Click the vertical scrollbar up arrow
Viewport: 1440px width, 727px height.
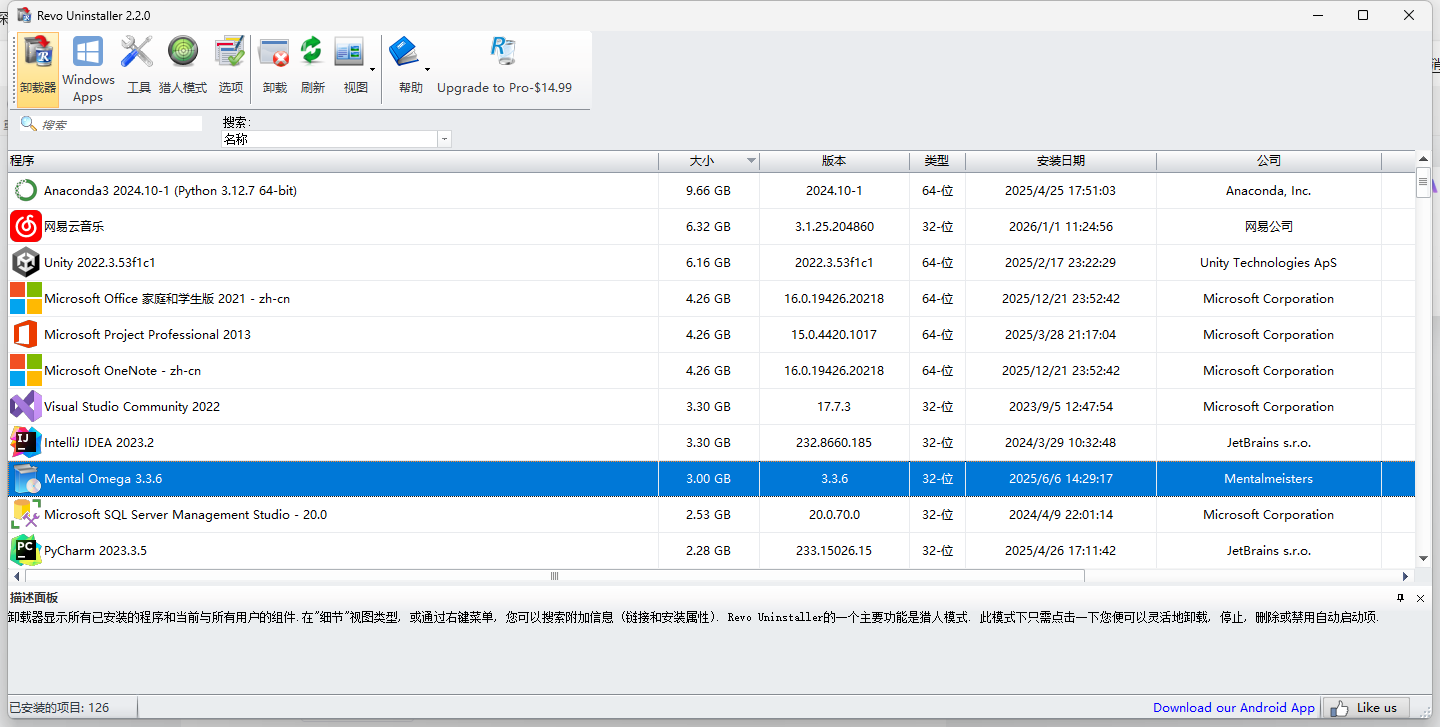tap(1423, 161)
